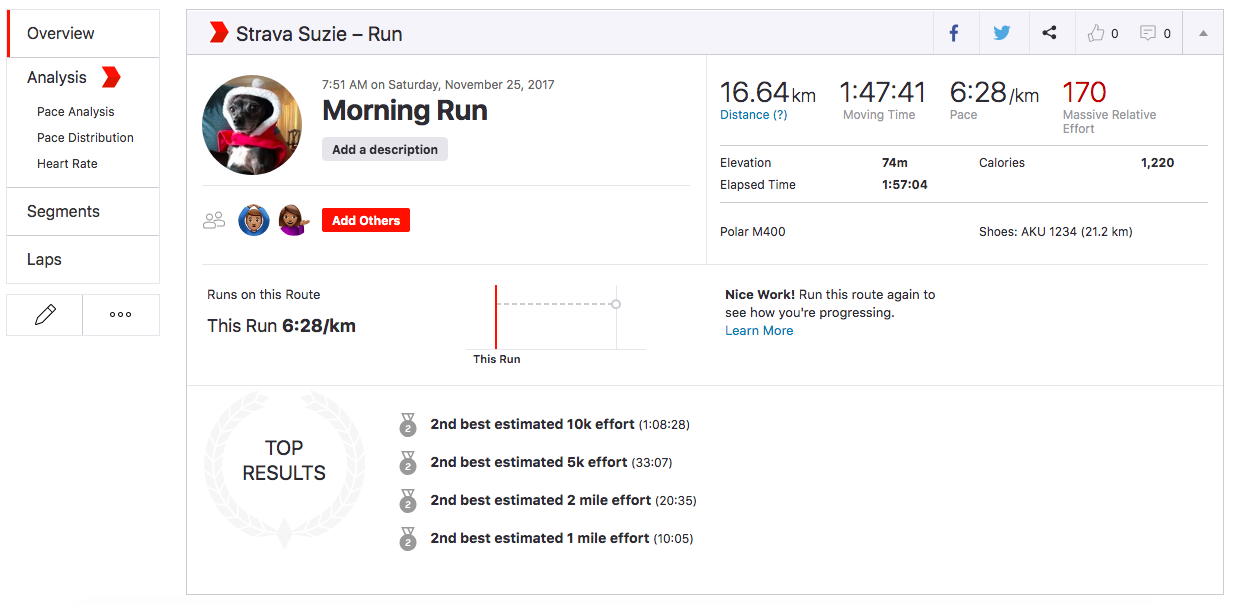Open comments via the speech bubble icon
Image resolution: width=1234 pixels, height=605 pixels.
pyautogui.click(x=1148, y=32)
